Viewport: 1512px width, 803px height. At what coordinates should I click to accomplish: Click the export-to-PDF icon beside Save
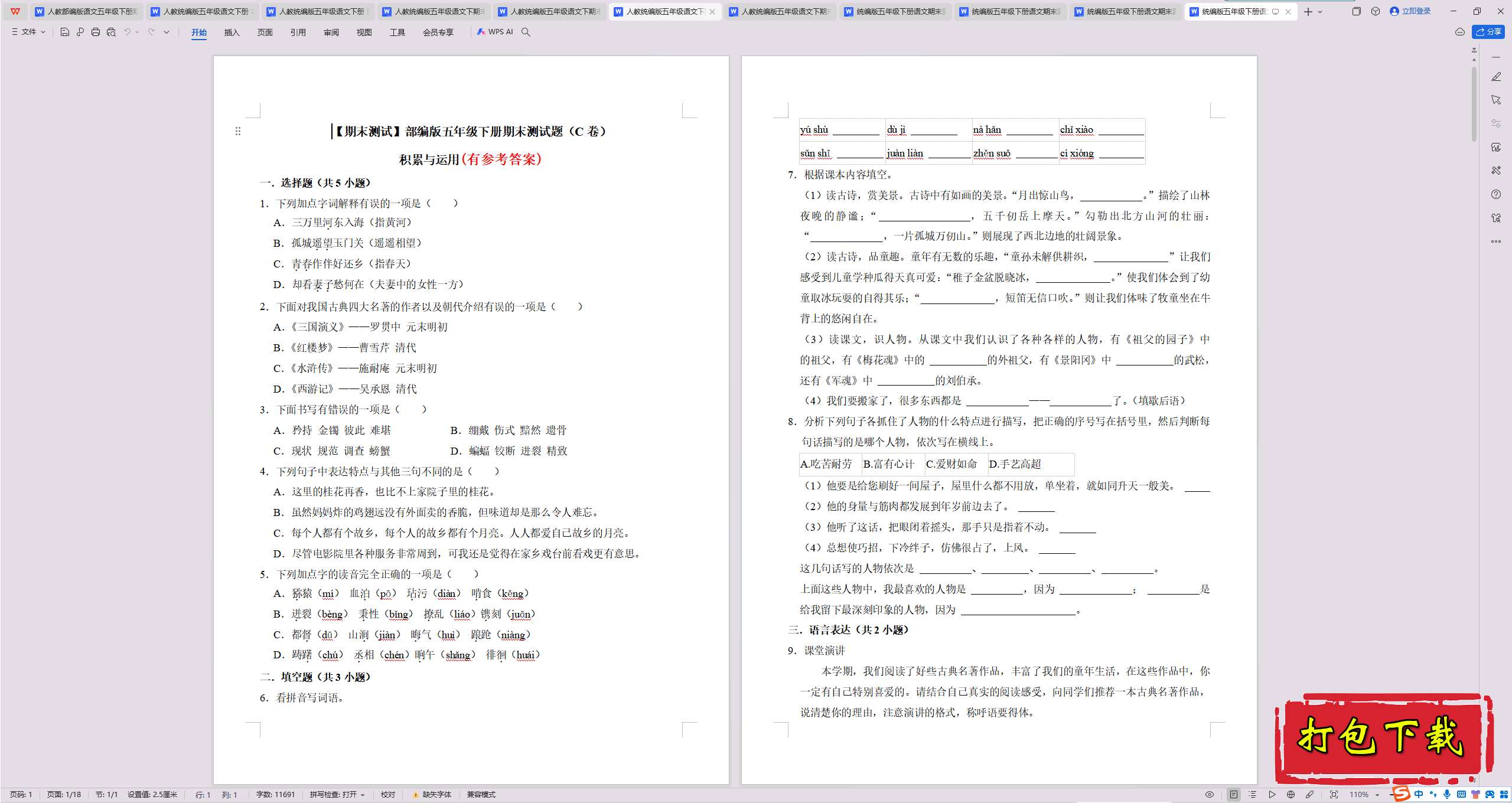(80, 32)
